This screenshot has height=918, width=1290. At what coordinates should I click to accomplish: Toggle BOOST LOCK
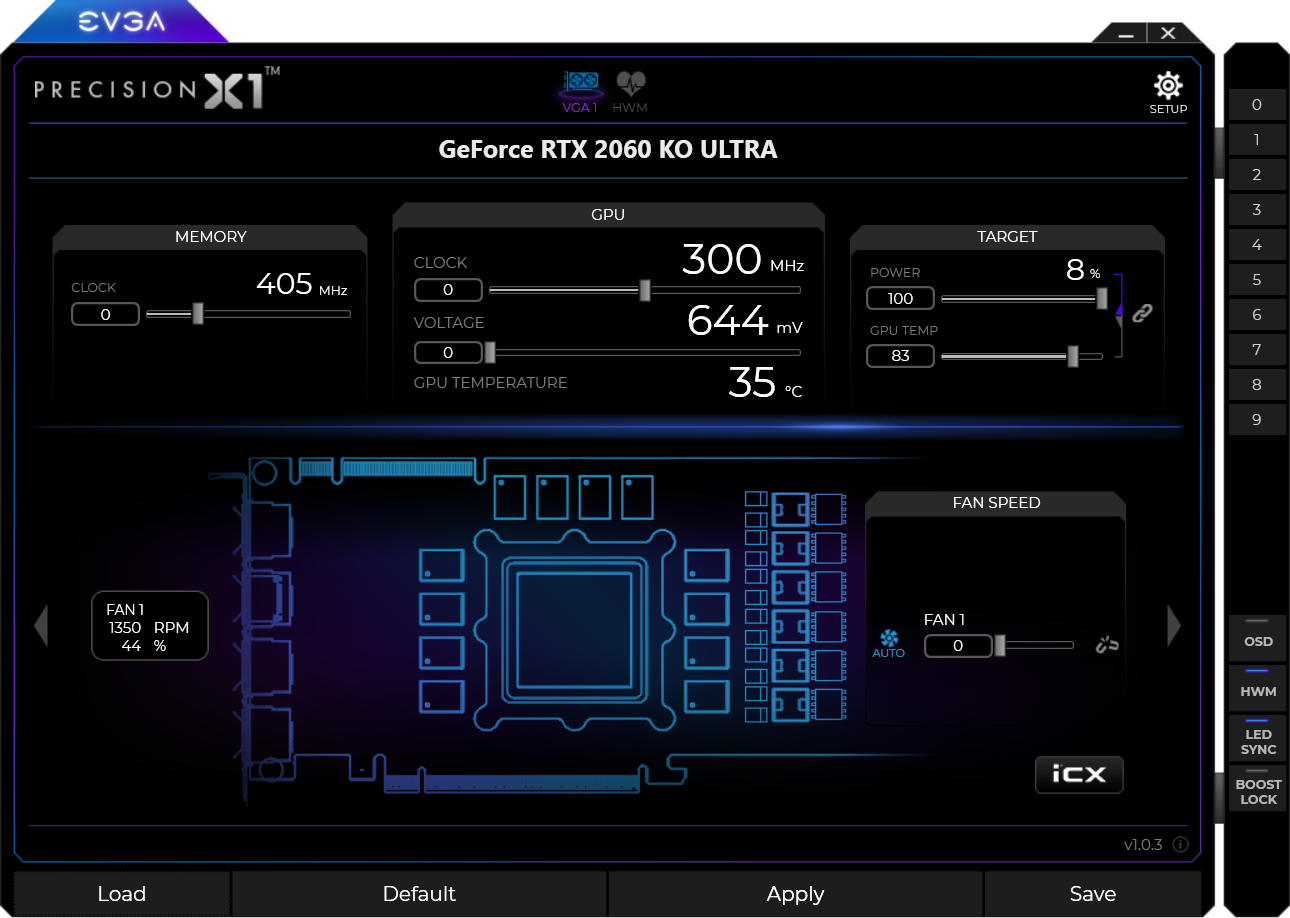[x=1258, y=788]
